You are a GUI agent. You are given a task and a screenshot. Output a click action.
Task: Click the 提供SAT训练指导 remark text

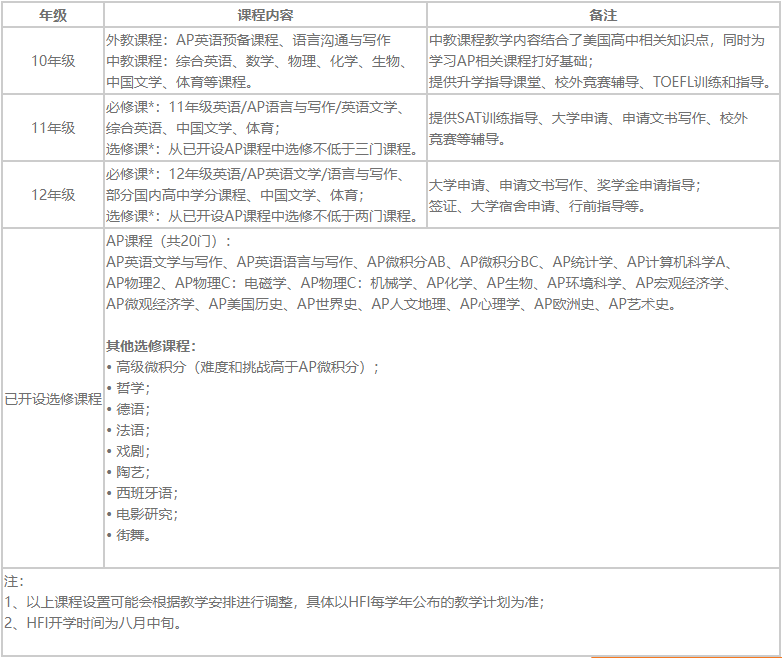click(x=482, y=119)
